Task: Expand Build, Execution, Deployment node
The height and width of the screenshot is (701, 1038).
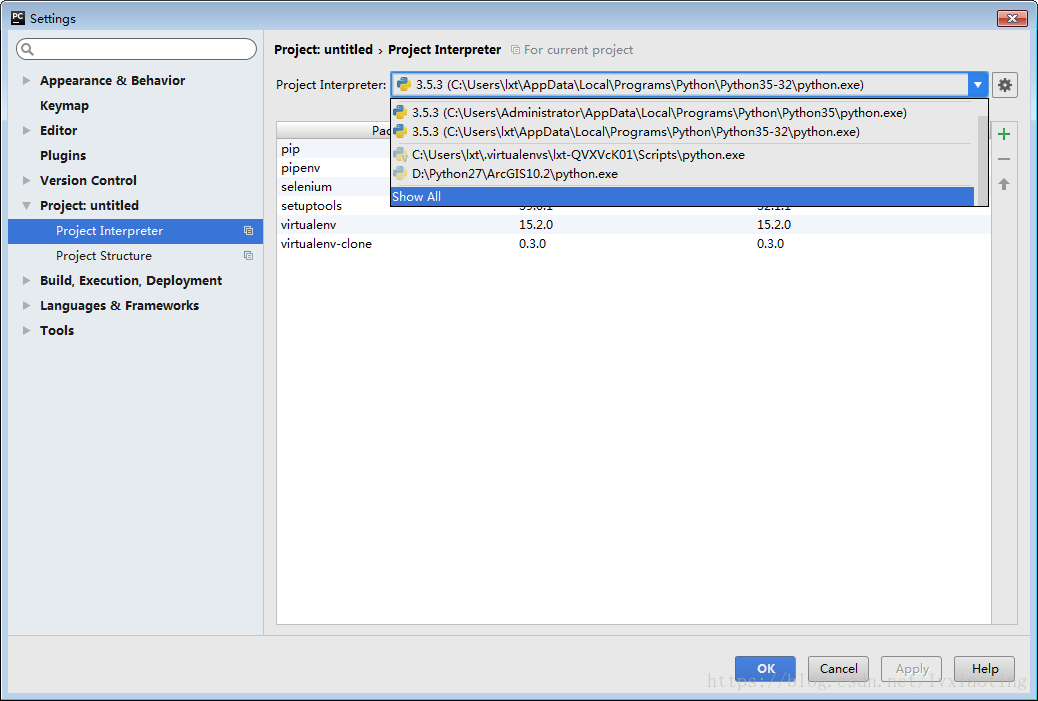Action: coord(26,281)
